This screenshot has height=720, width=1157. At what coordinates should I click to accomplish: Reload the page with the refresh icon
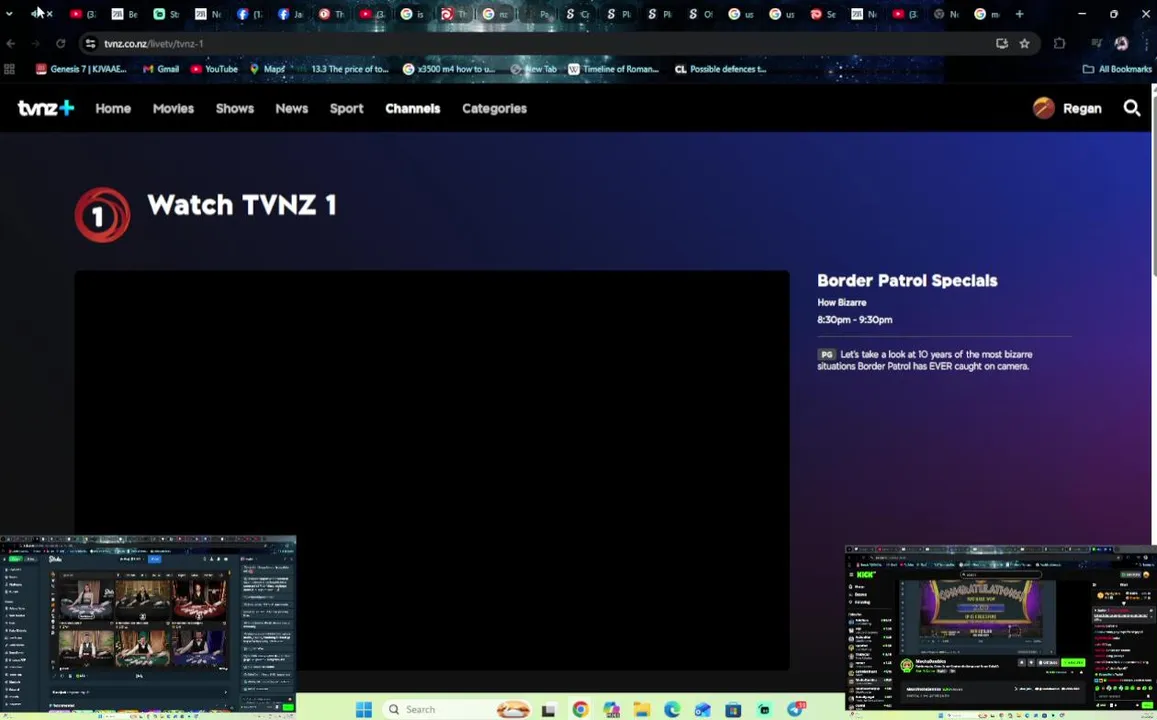click(x=61, y=44)
